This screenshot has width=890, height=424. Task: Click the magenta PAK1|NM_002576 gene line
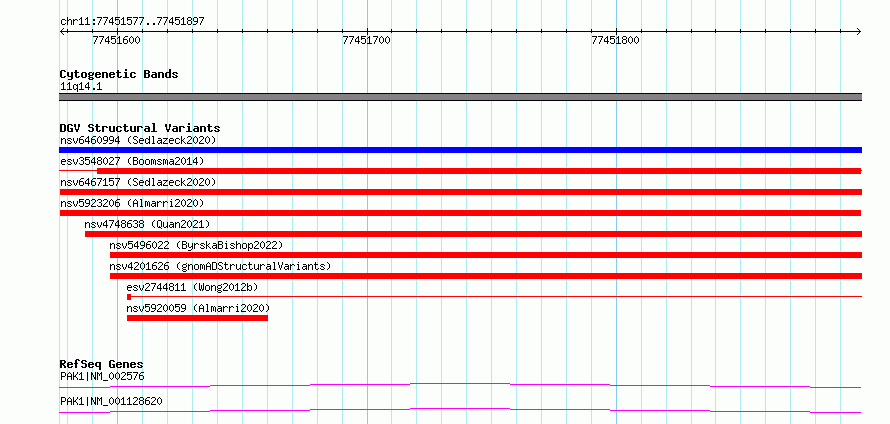coord(460,385)
